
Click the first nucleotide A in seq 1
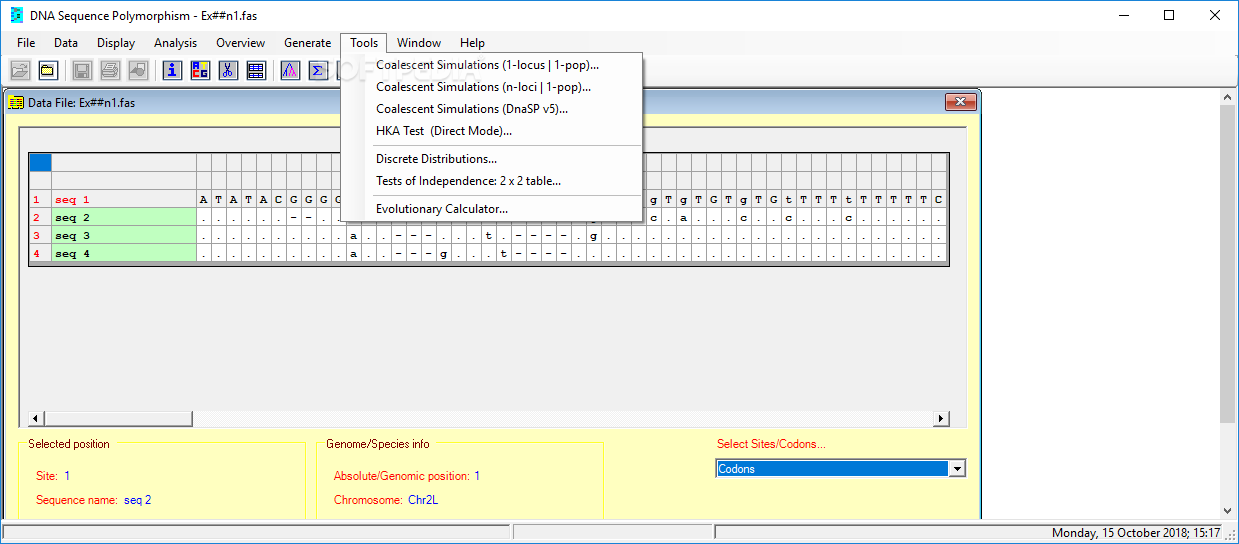[x=204, y=199]
